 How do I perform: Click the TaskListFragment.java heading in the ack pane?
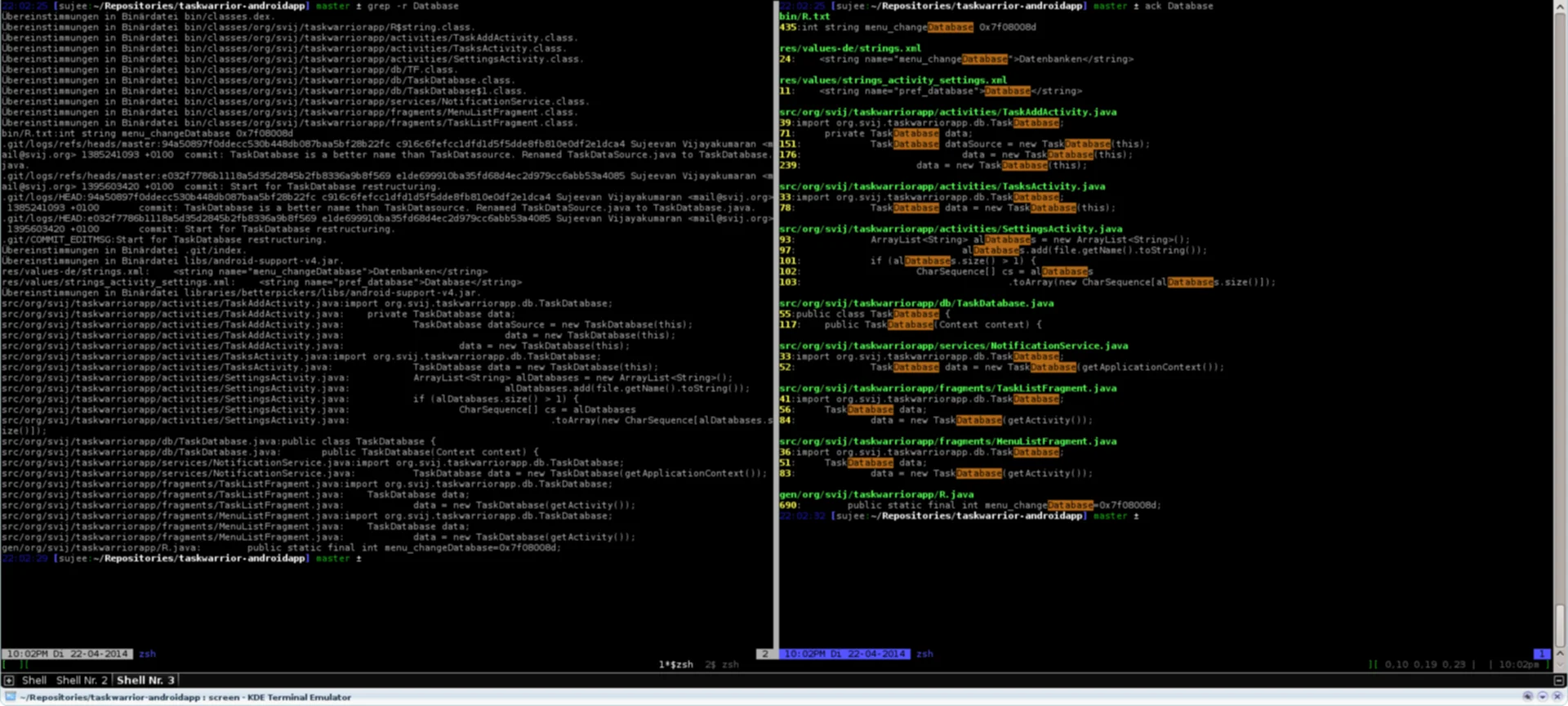(x=948, y=388)
